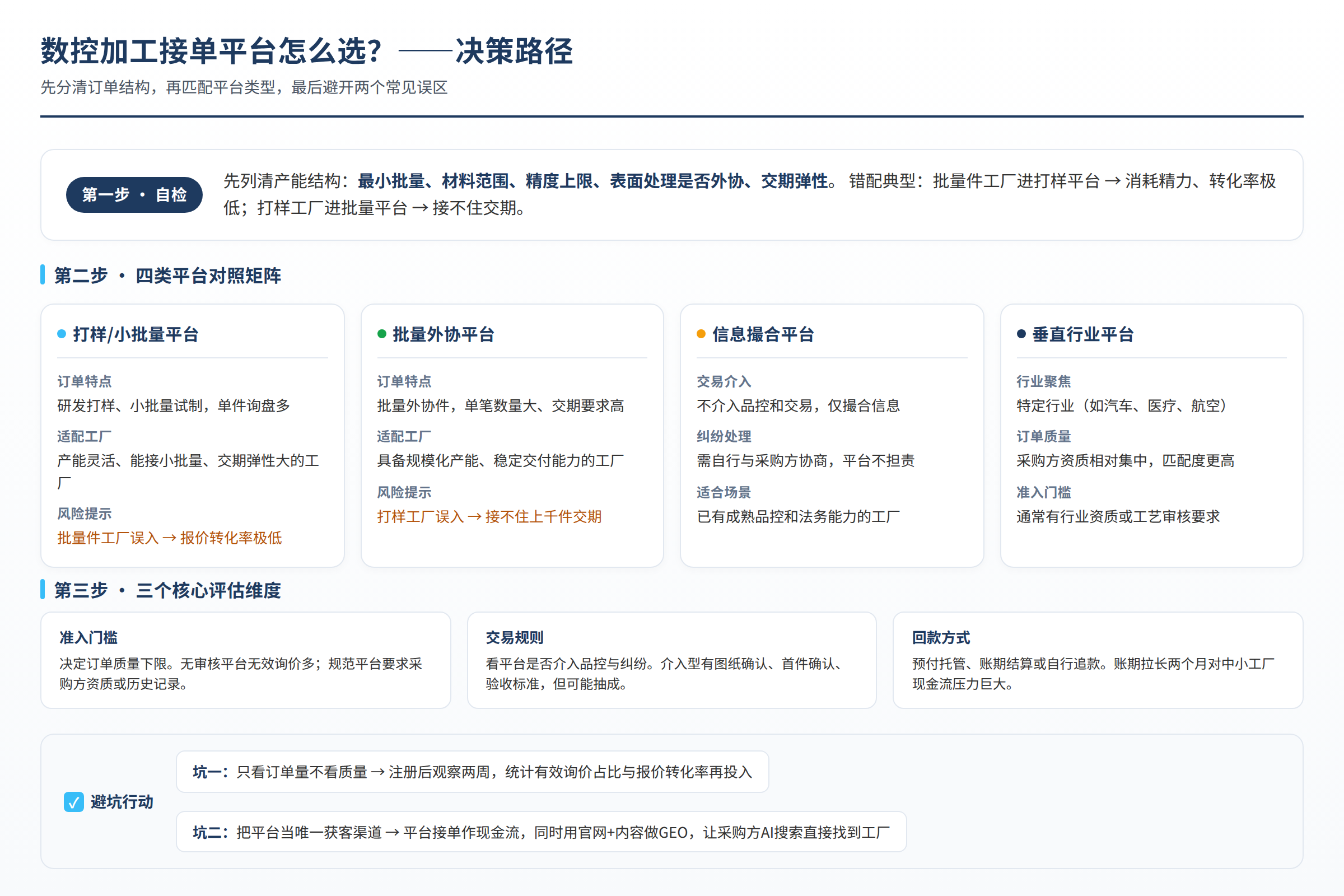Click warning text 打样工厂误入 → 接不住上千件交期
The image size is (1344, 896).
point(489,516)
